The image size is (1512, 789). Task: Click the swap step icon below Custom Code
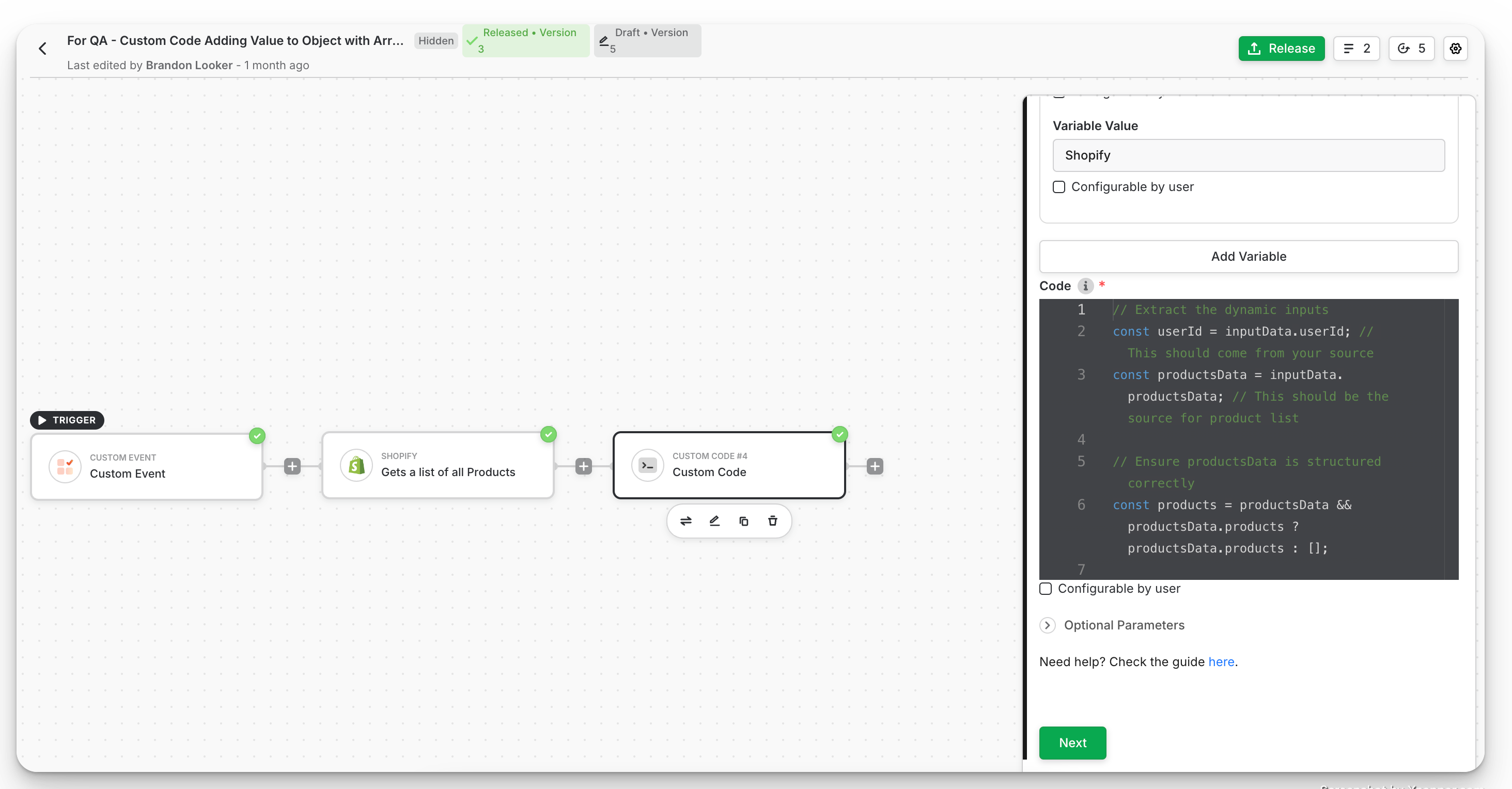(685, 521)
